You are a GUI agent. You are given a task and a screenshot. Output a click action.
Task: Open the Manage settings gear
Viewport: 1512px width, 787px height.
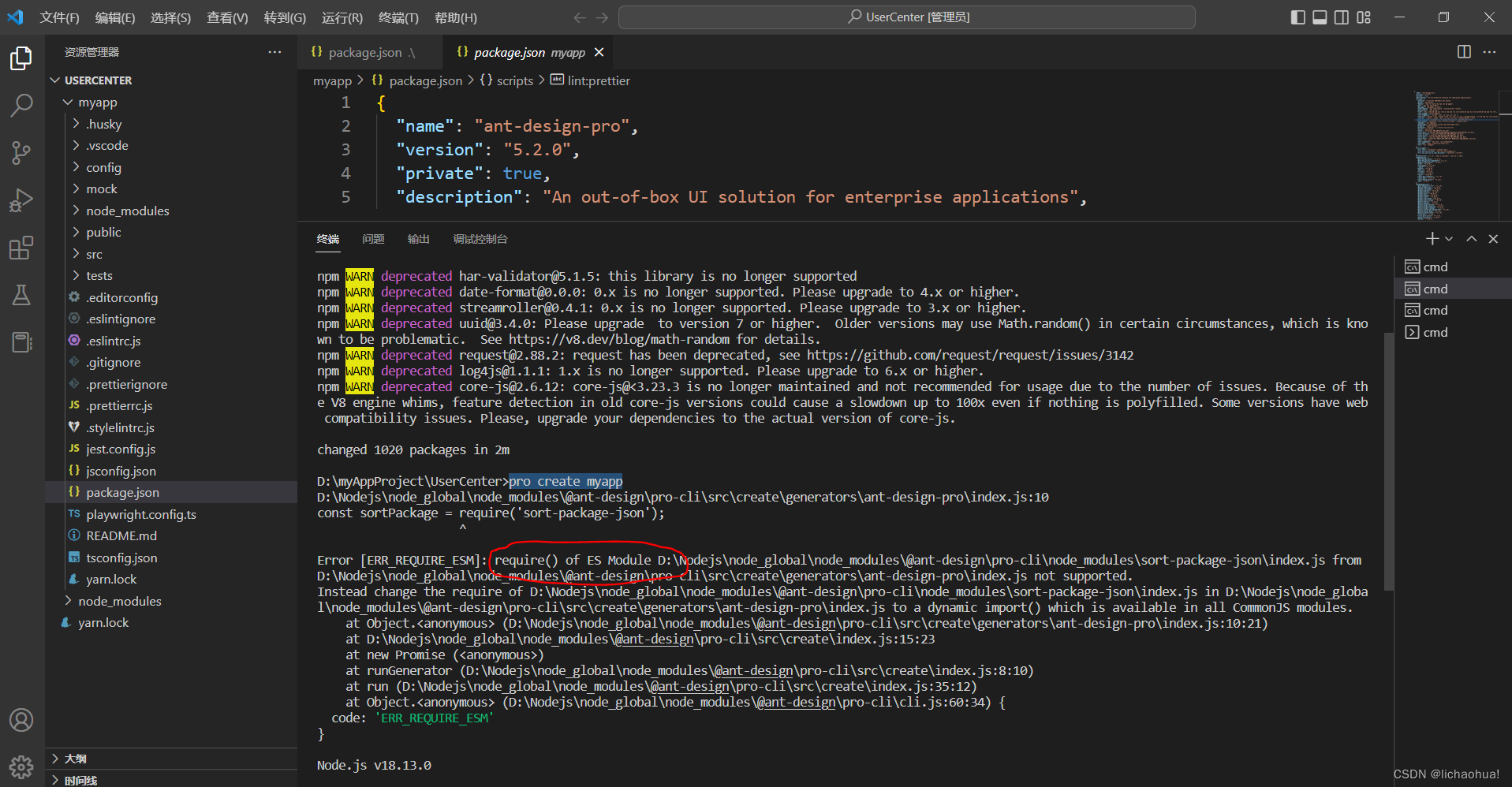point(21,766)
